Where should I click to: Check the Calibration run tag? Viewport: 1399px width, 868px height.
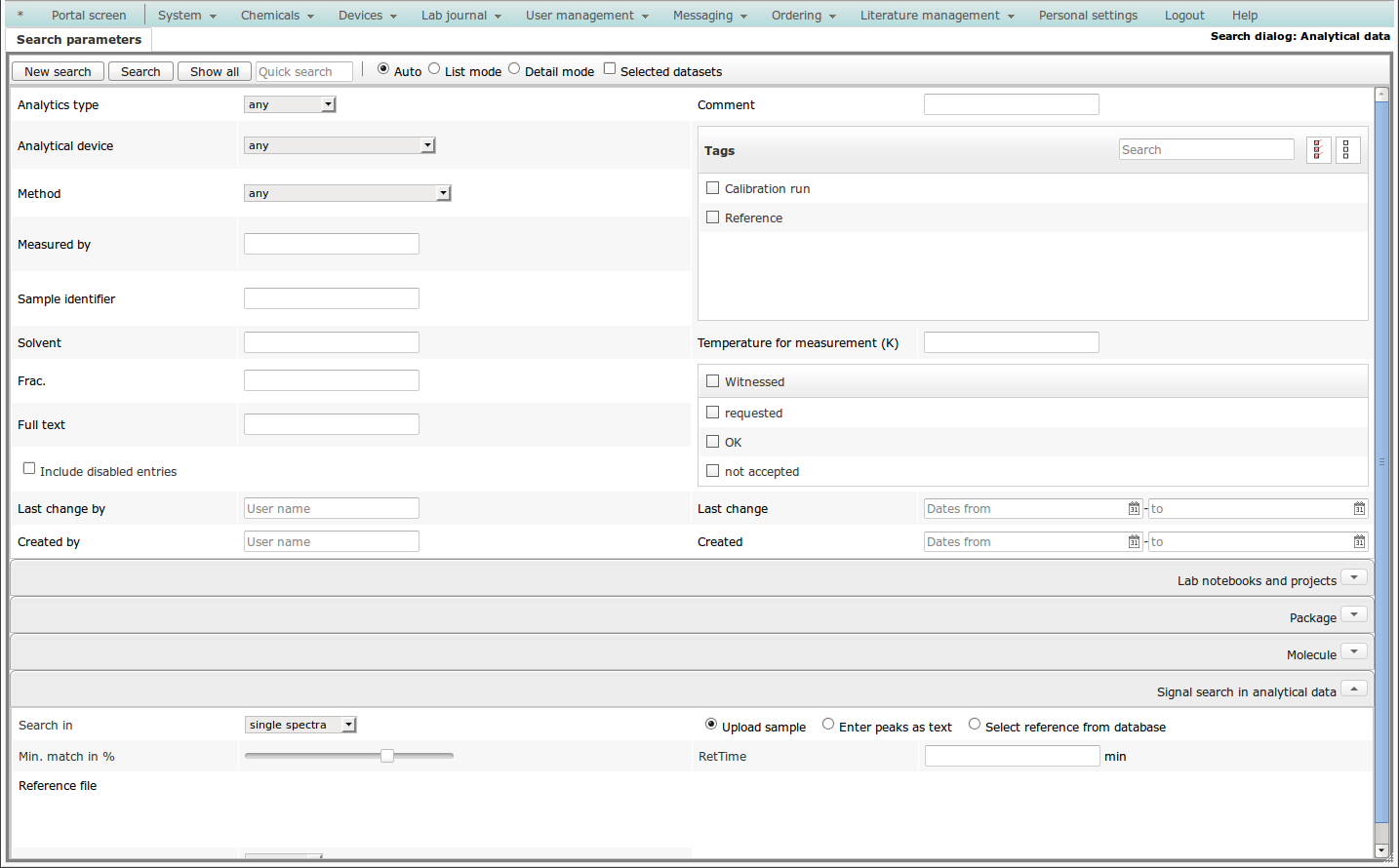pos(713,188)
